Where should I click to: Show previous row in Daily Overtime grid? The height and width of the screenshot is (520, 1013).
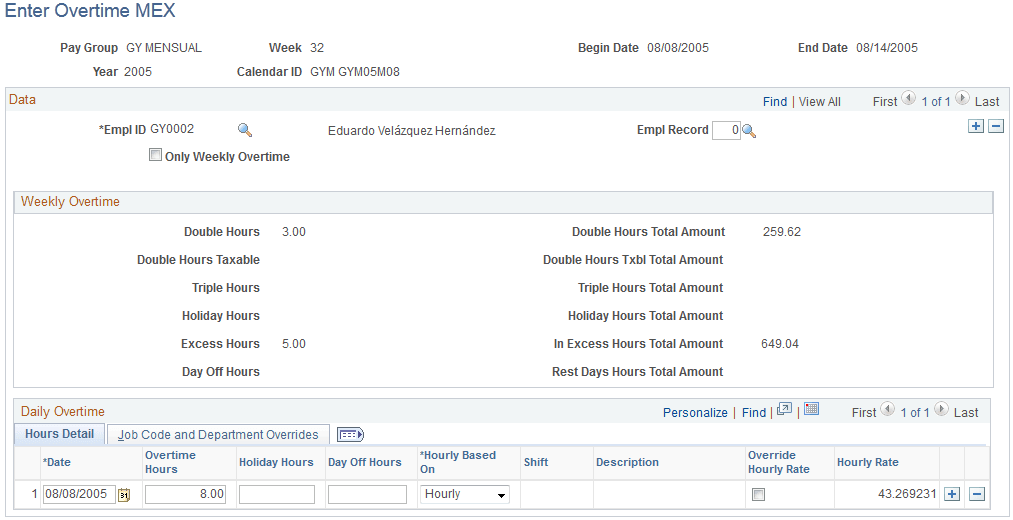click(x=888, y=410)
